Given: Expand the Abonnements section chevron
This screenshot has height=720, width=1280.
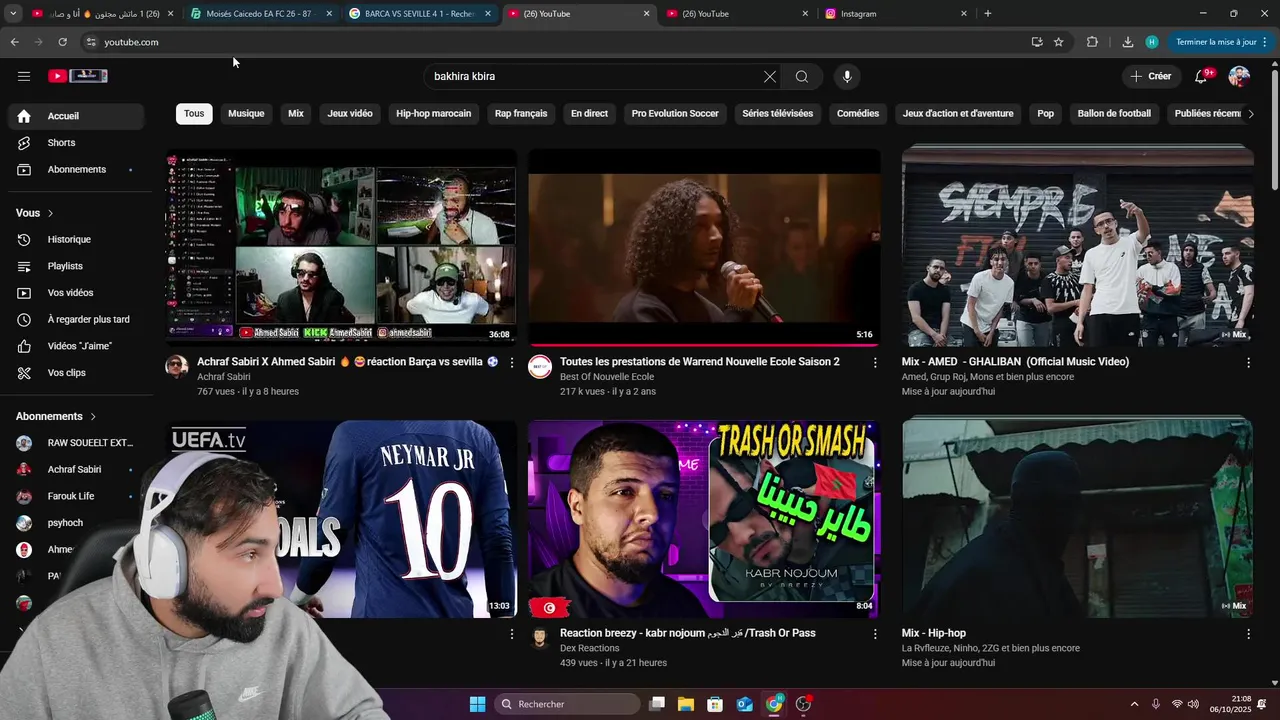Looking at the screenshot, I should pos(93,416).
